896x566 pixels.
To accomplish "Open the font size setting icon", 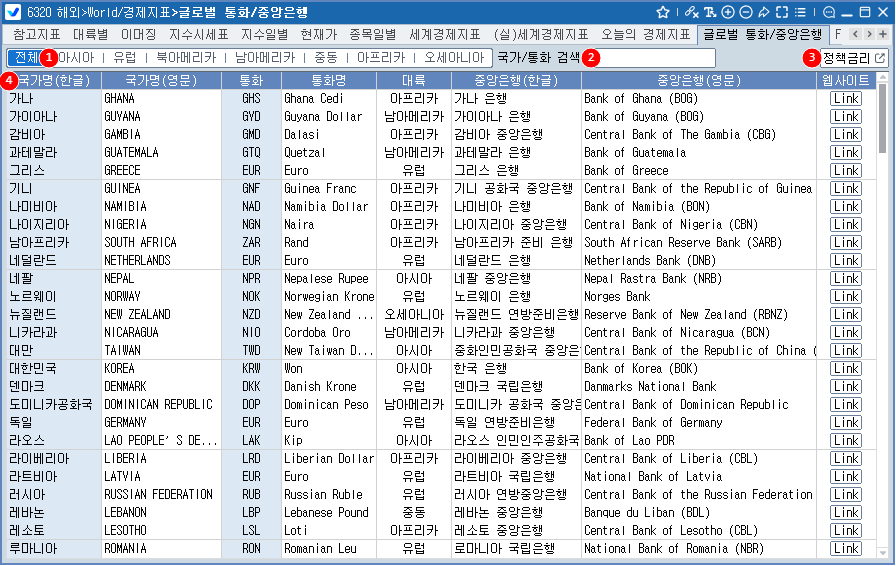I will coord(710,12).
